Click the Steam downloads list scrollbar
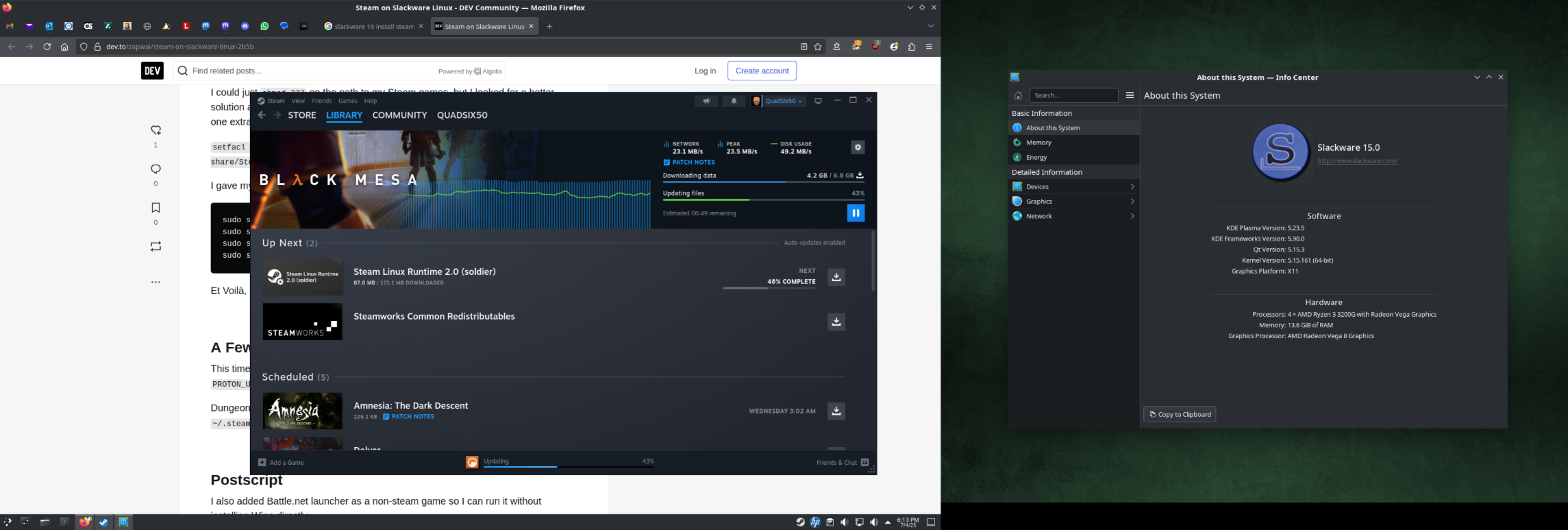The image size is (1568, 530). pyautogui.click(x=873, y=262)
